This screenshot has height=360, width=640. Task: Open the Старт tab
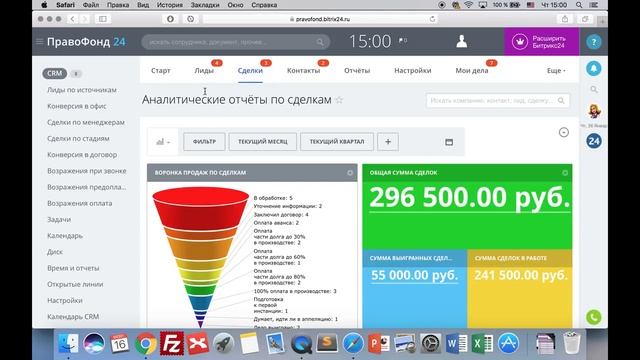coord(161,71)
